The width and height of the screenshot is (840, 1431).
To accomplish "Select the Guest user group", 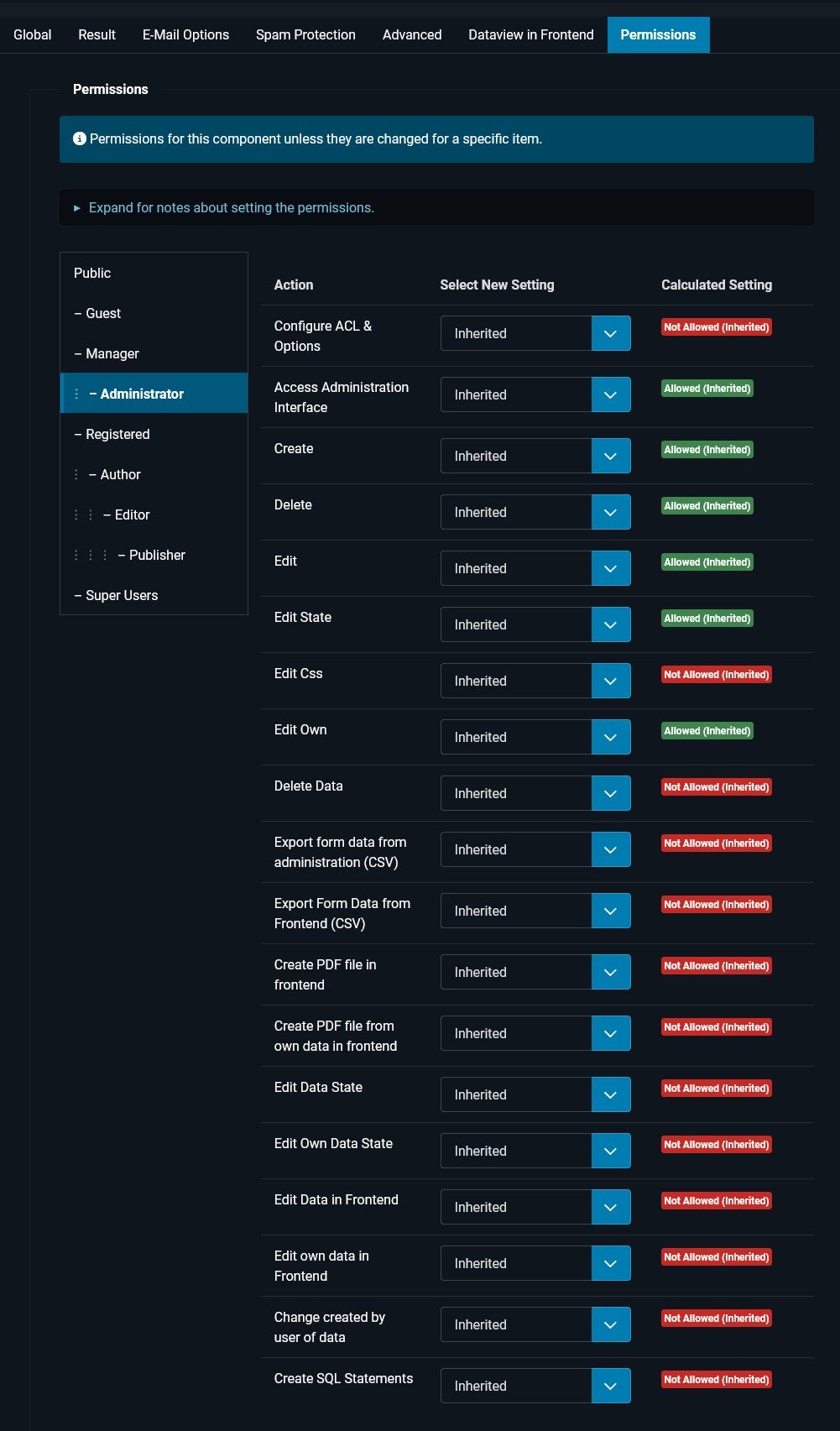I will 102,313.
